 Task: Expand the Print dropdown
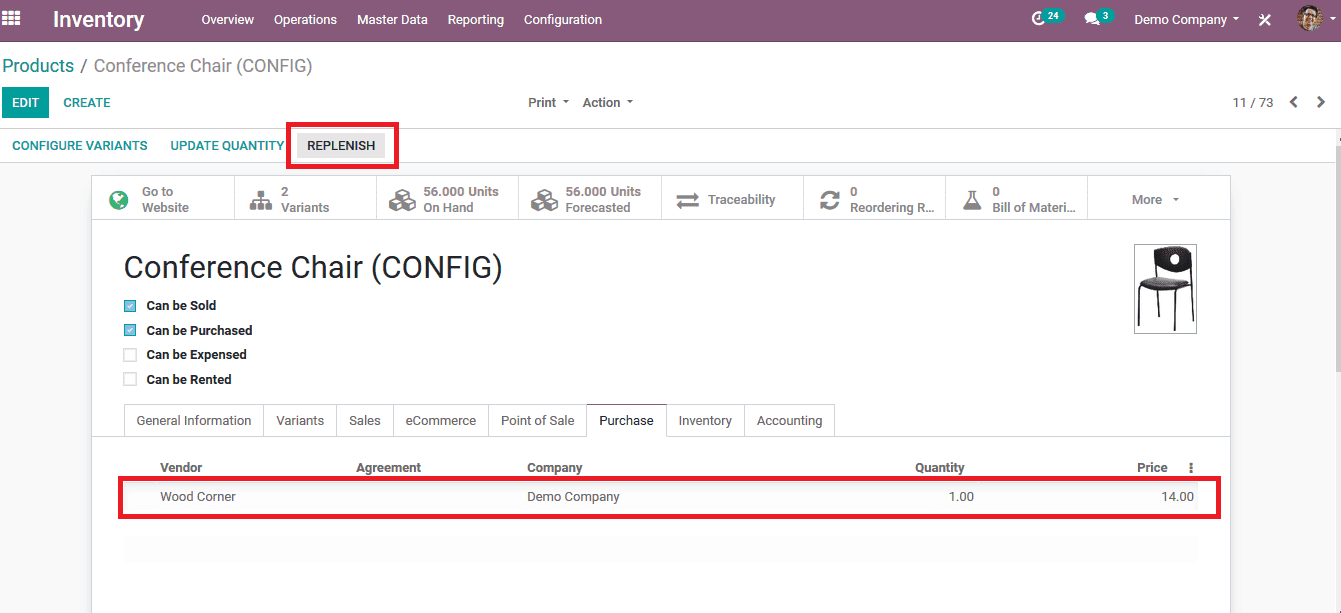click(548, 102)
